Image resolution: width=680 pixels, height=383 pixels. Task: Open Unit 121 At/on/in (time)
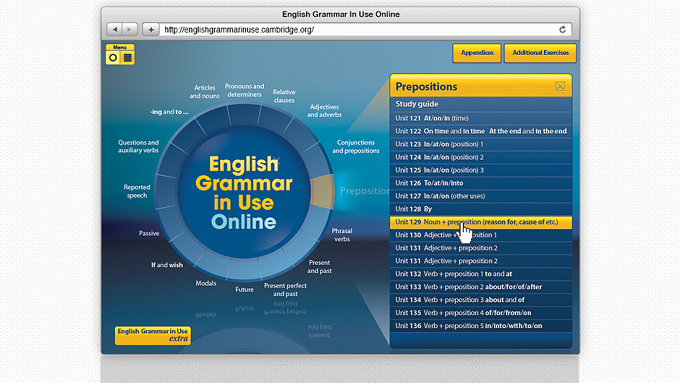pos(481,118)
